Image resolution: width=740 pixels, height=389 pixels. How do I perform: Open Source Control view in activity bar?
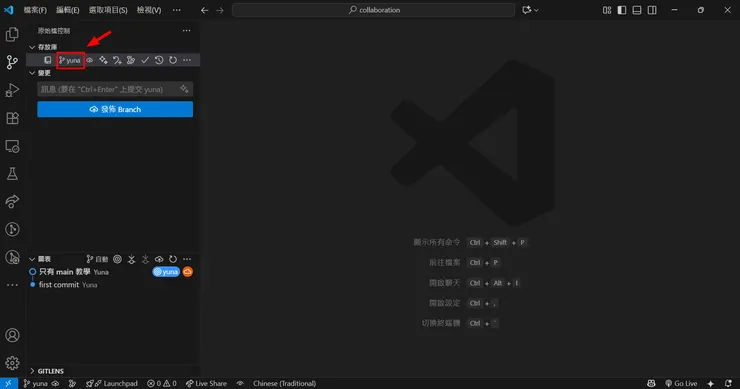pyautogui.click(x=12, y=62)
